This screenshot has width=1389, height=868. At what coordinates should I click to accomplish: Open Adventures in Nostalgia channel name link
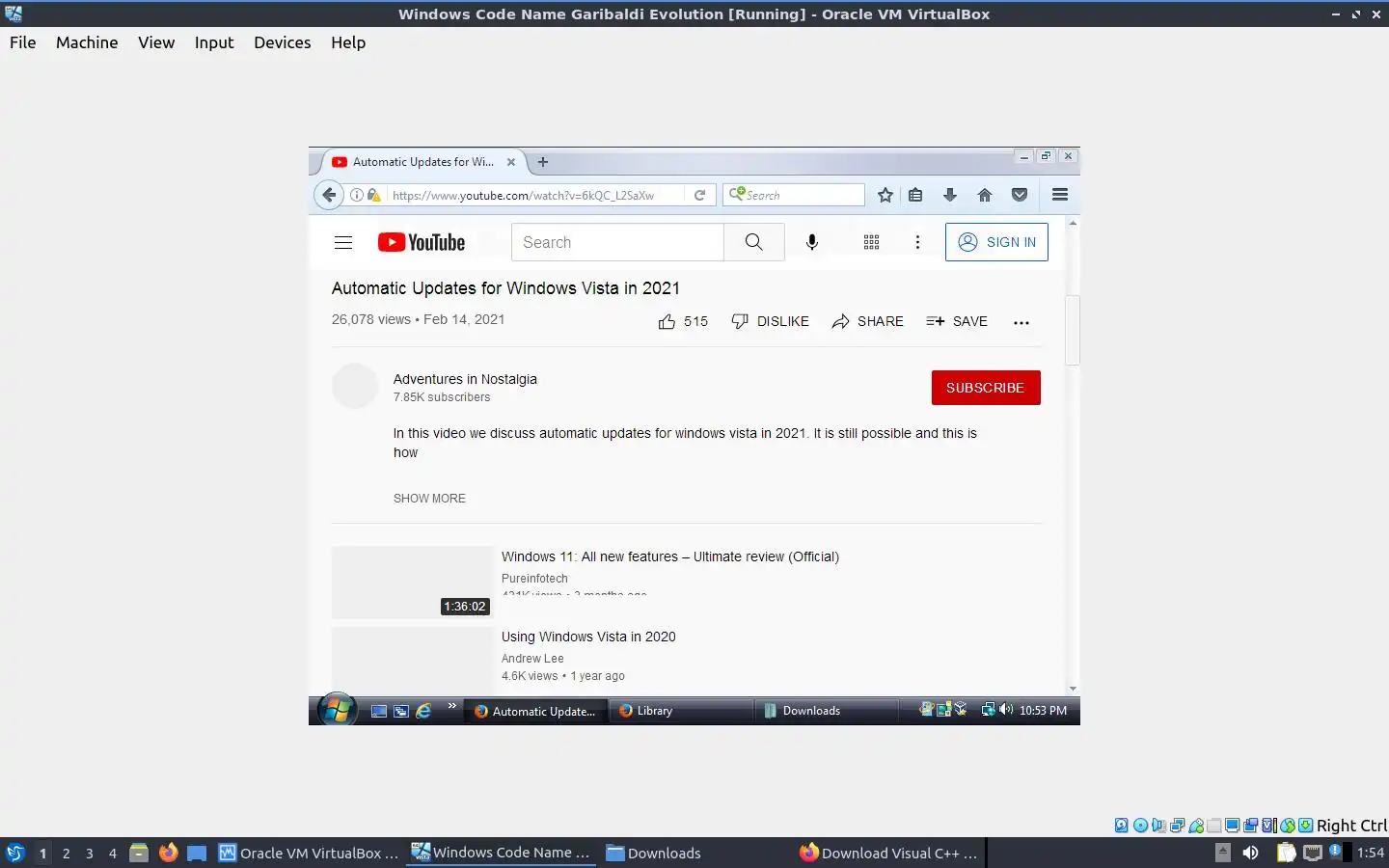(465, 379)
